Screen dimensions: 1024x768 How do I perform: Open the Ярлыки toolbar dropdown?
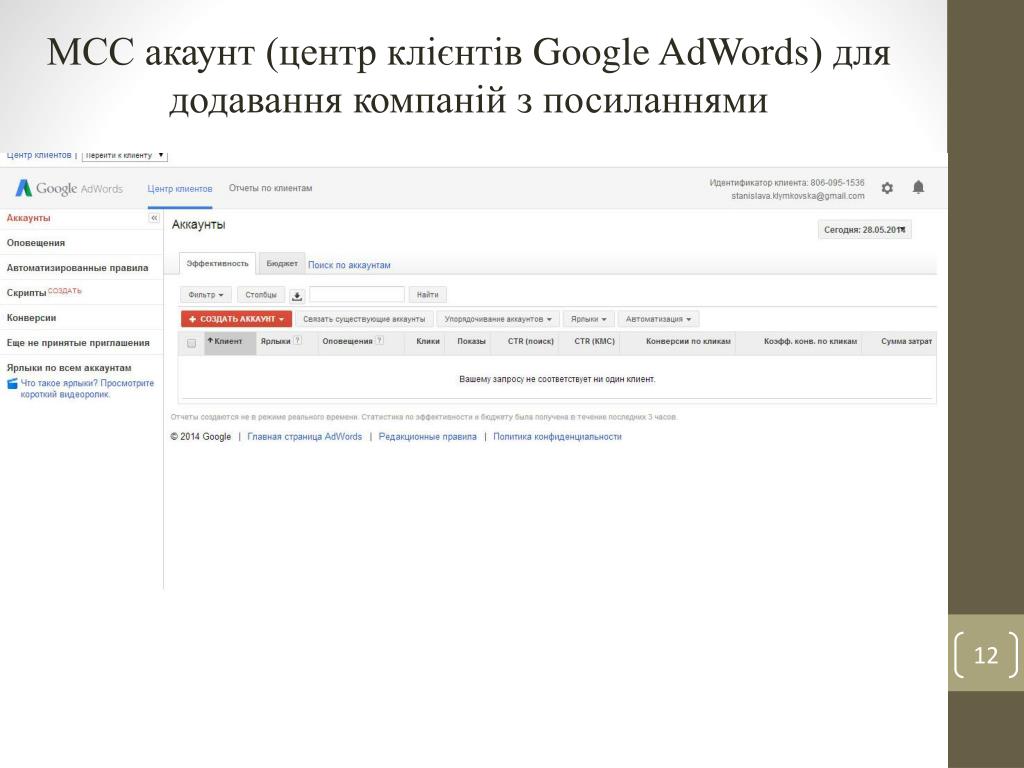click(x=588, y=319)
